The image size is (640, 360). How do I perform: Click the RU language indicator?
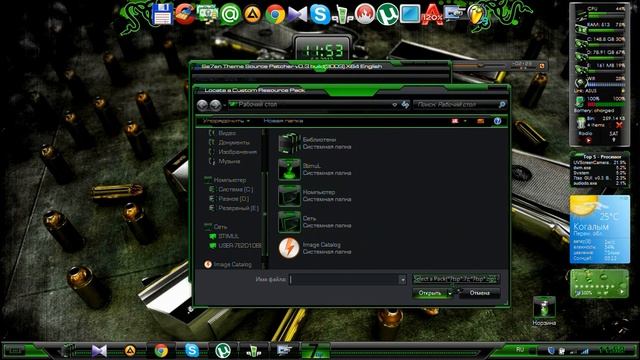point(520,350)
